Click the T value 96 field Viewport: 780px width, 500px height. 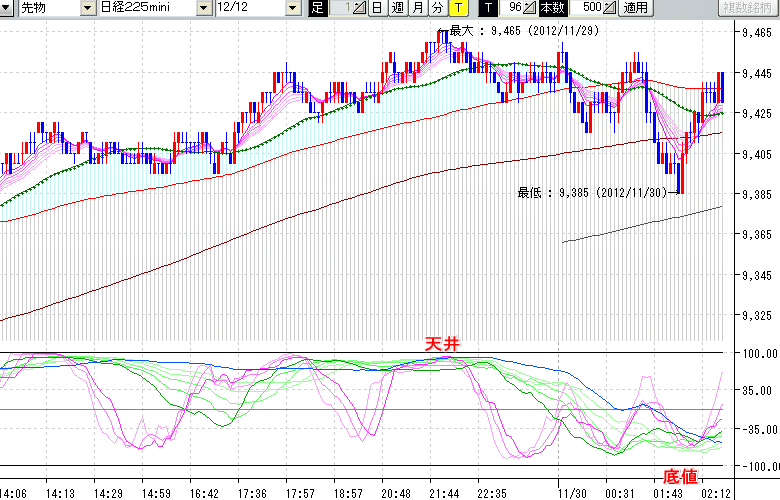tap(513, 8)
